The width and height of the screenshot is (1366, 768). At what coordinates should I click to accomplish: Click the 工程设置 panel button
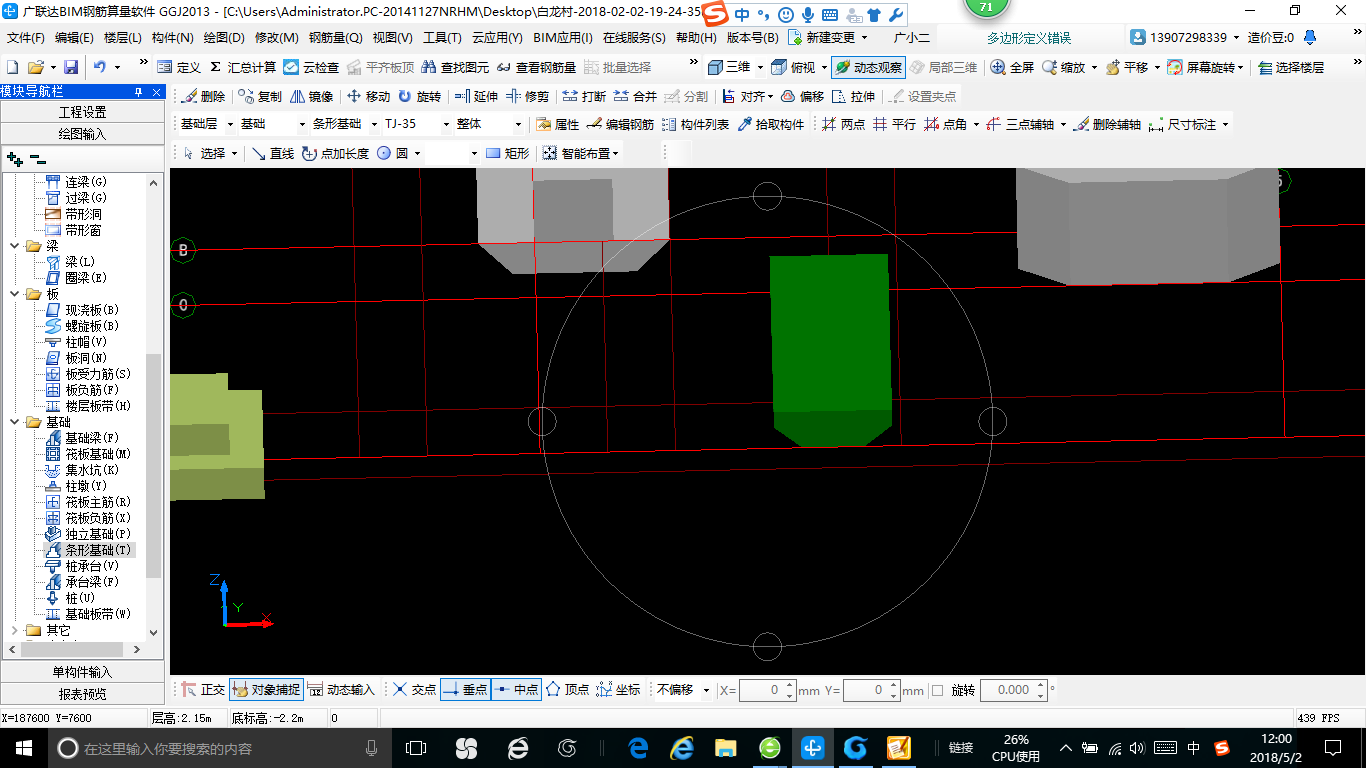pyautogui.click(x=82, y=112)
